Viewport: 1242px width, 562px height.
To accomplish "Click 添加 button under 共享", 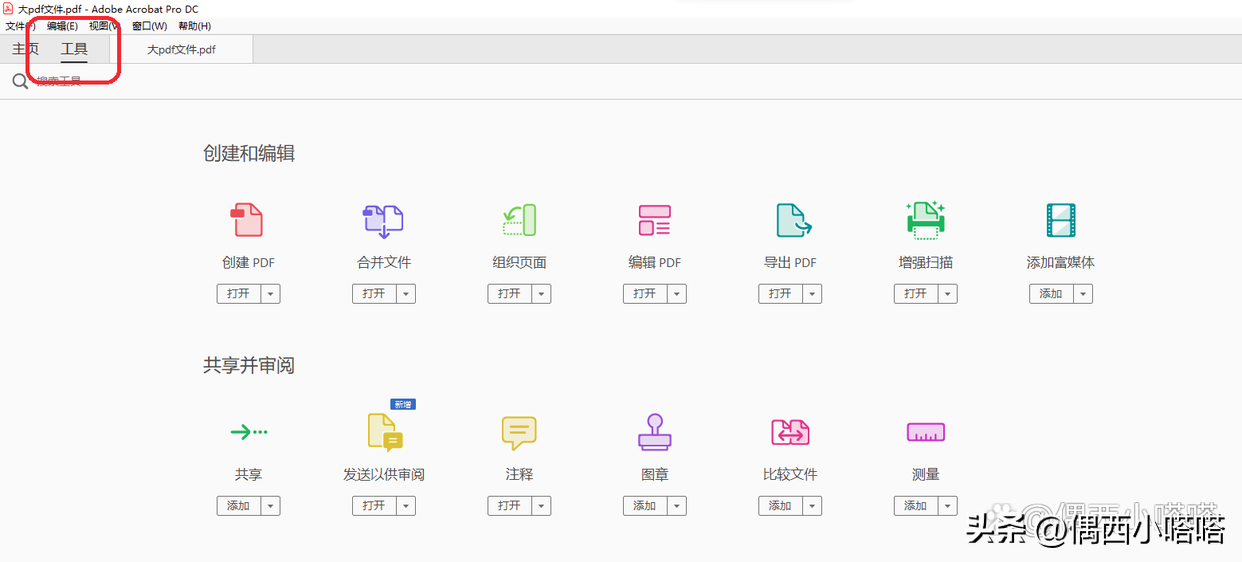I will coord(239,506).
